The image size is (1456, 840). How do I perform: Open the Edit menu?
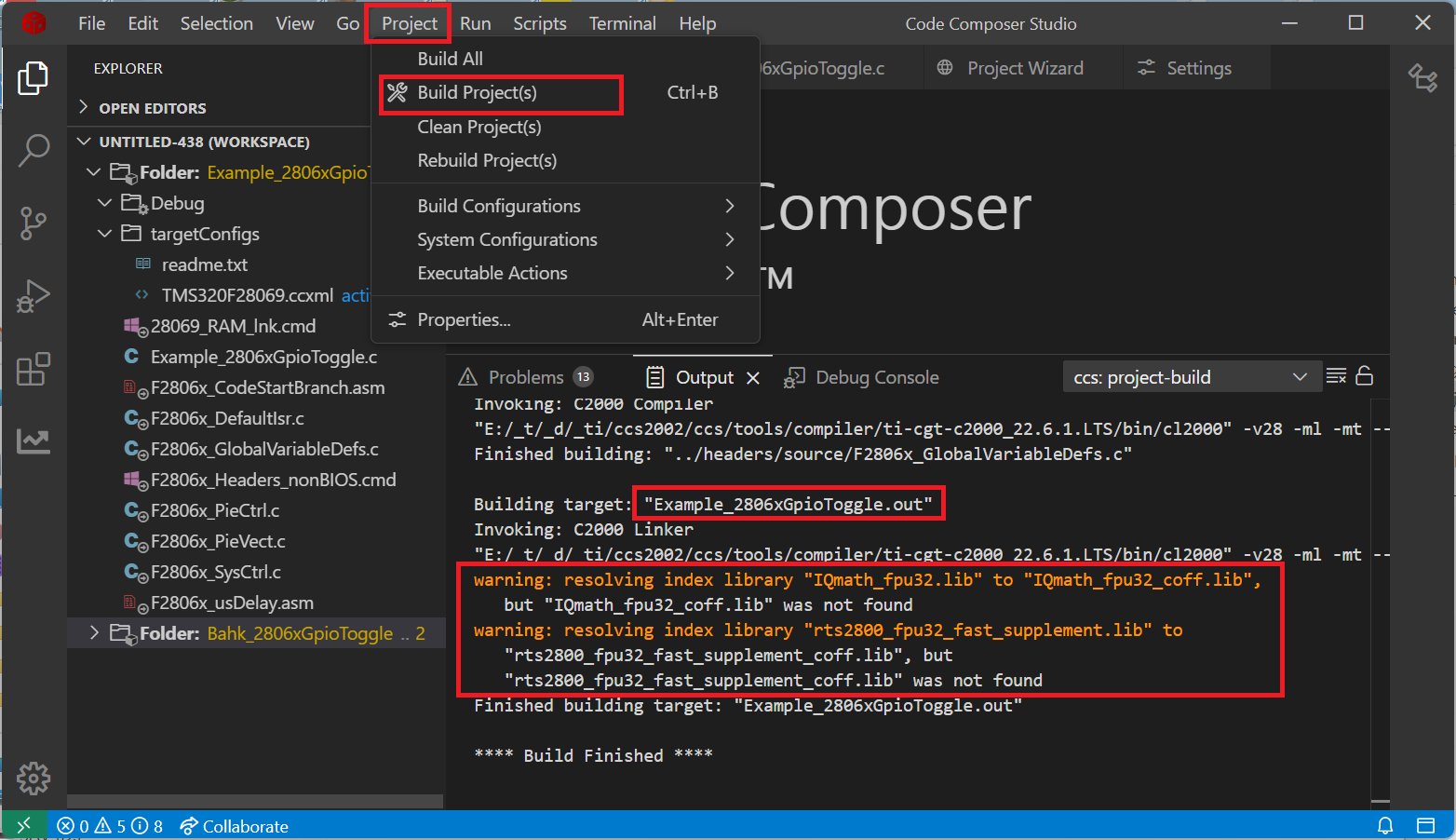[142, 23]
